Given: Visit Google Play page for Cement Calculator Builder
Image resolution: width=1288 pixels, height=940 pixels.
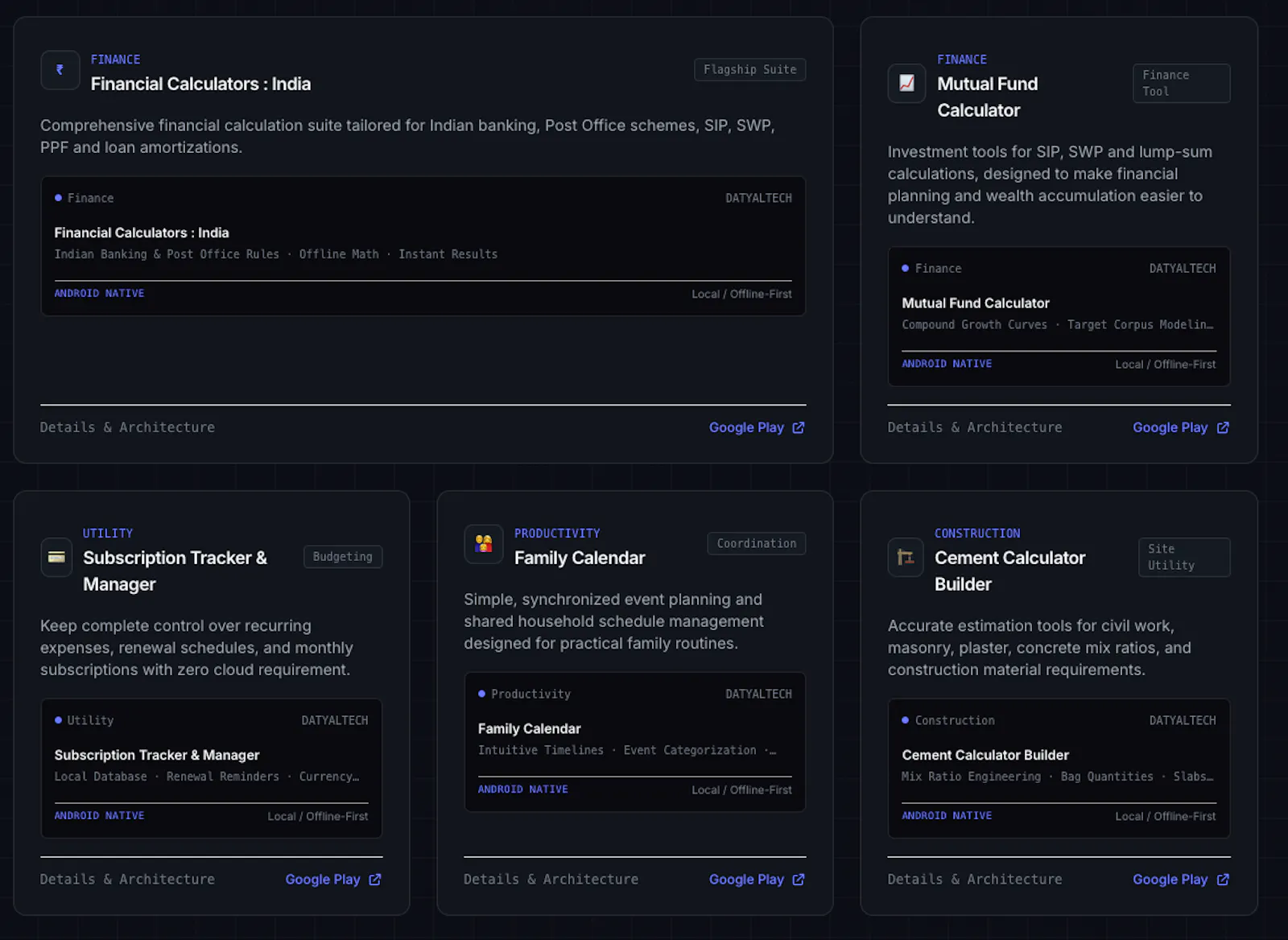Looking at the screenshot, I should click(x=1181, y=880).
